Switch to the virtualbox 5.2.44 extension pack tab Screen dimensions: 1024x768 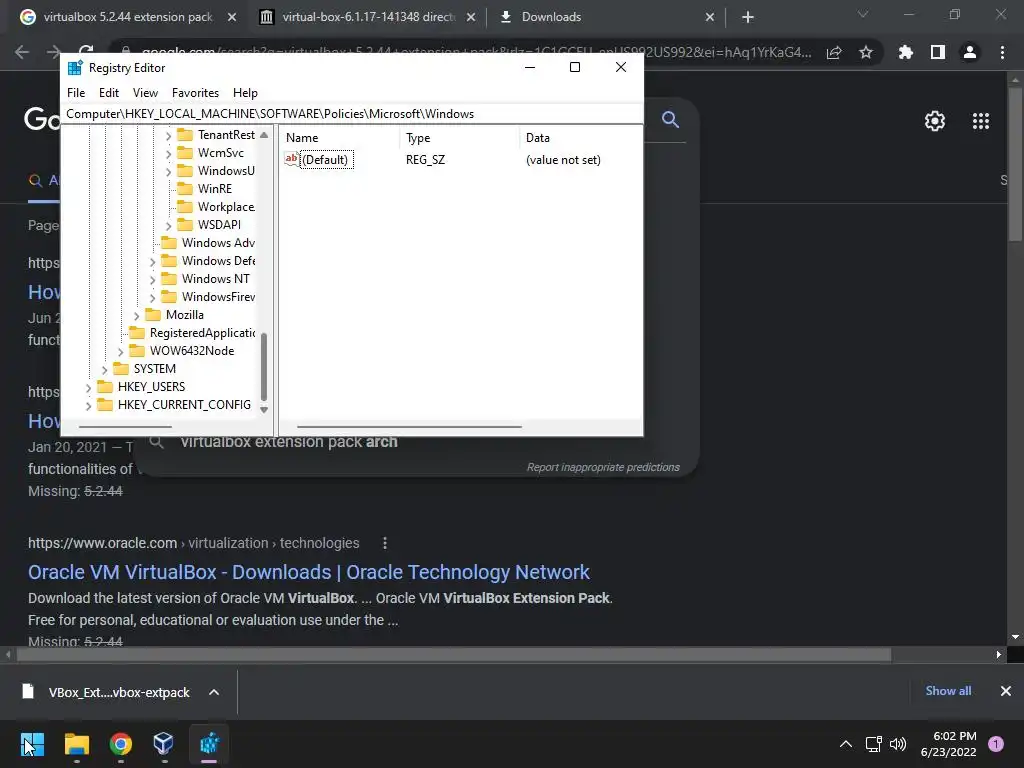[127, 17]
